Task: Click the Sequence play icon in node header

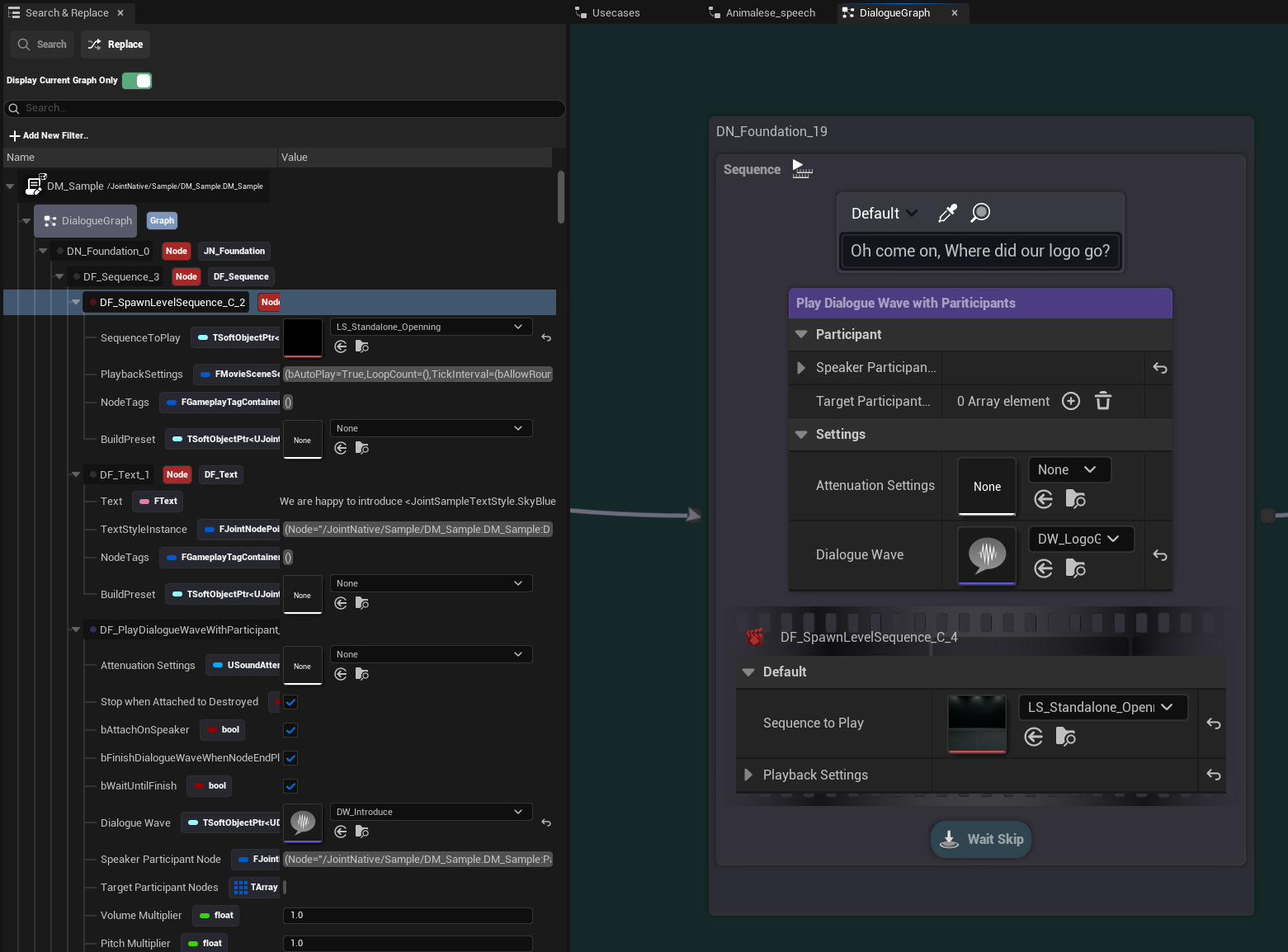Action: click(801, 169)
